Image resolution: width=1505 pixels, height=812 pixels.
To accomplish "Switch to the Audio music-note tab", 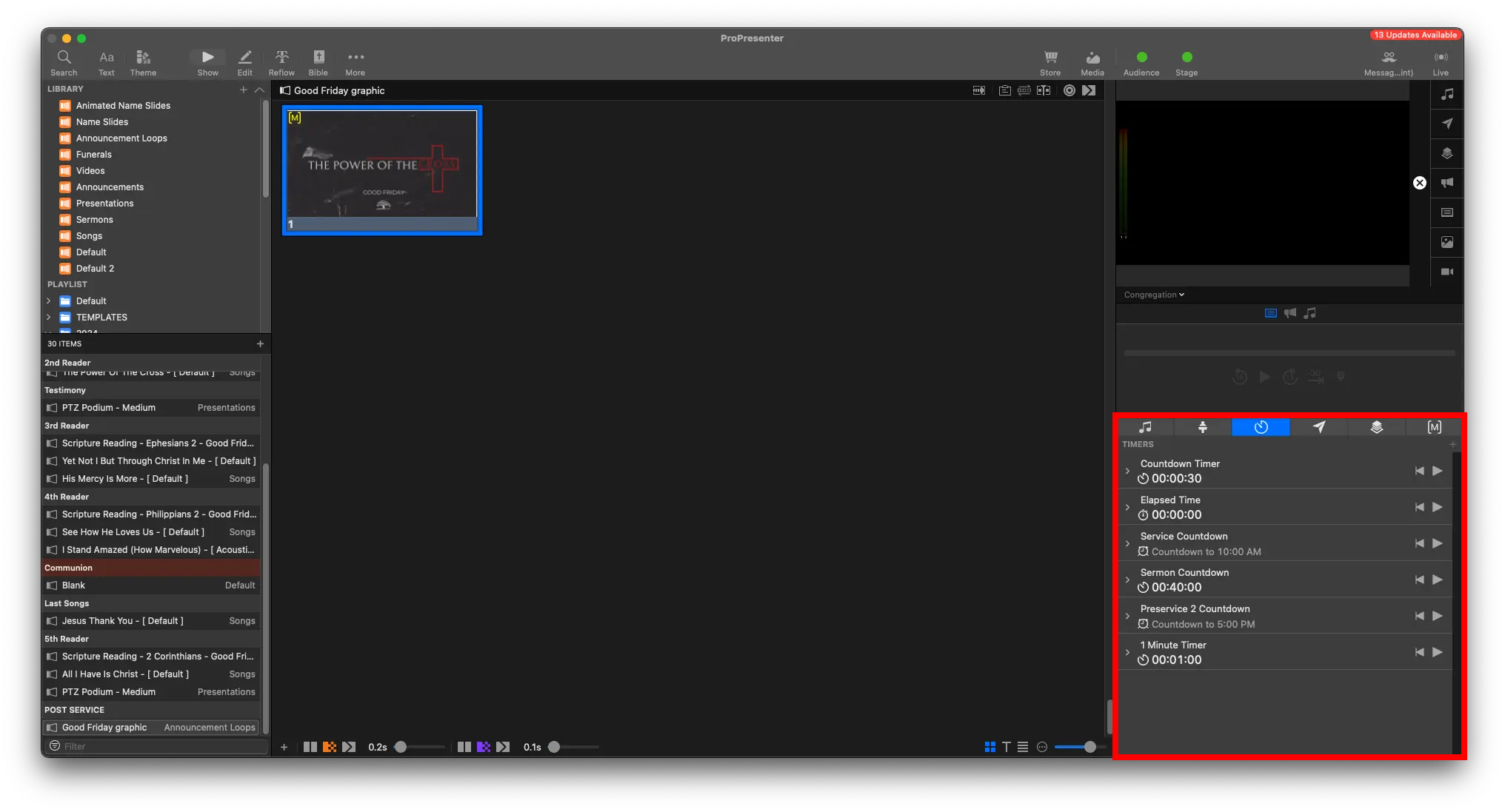I will tap(1145, 427).
